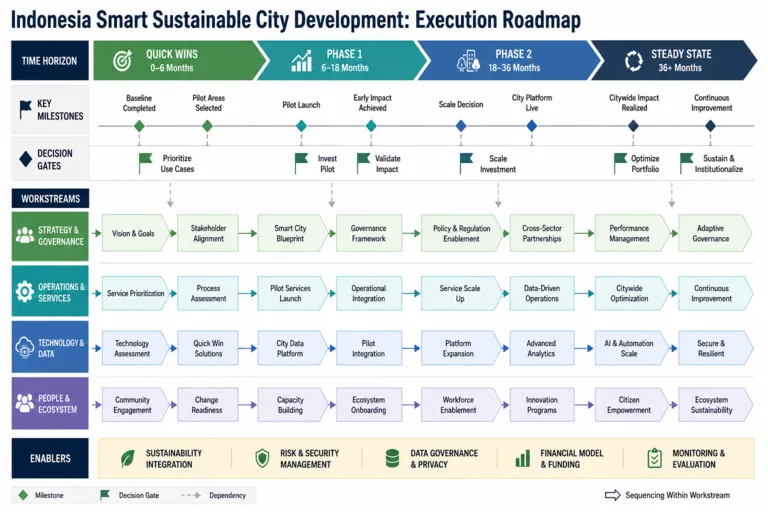Select the Scale Decision milestone diamond
This screenshot has height=512, width=768.
[x=461, y=126]
